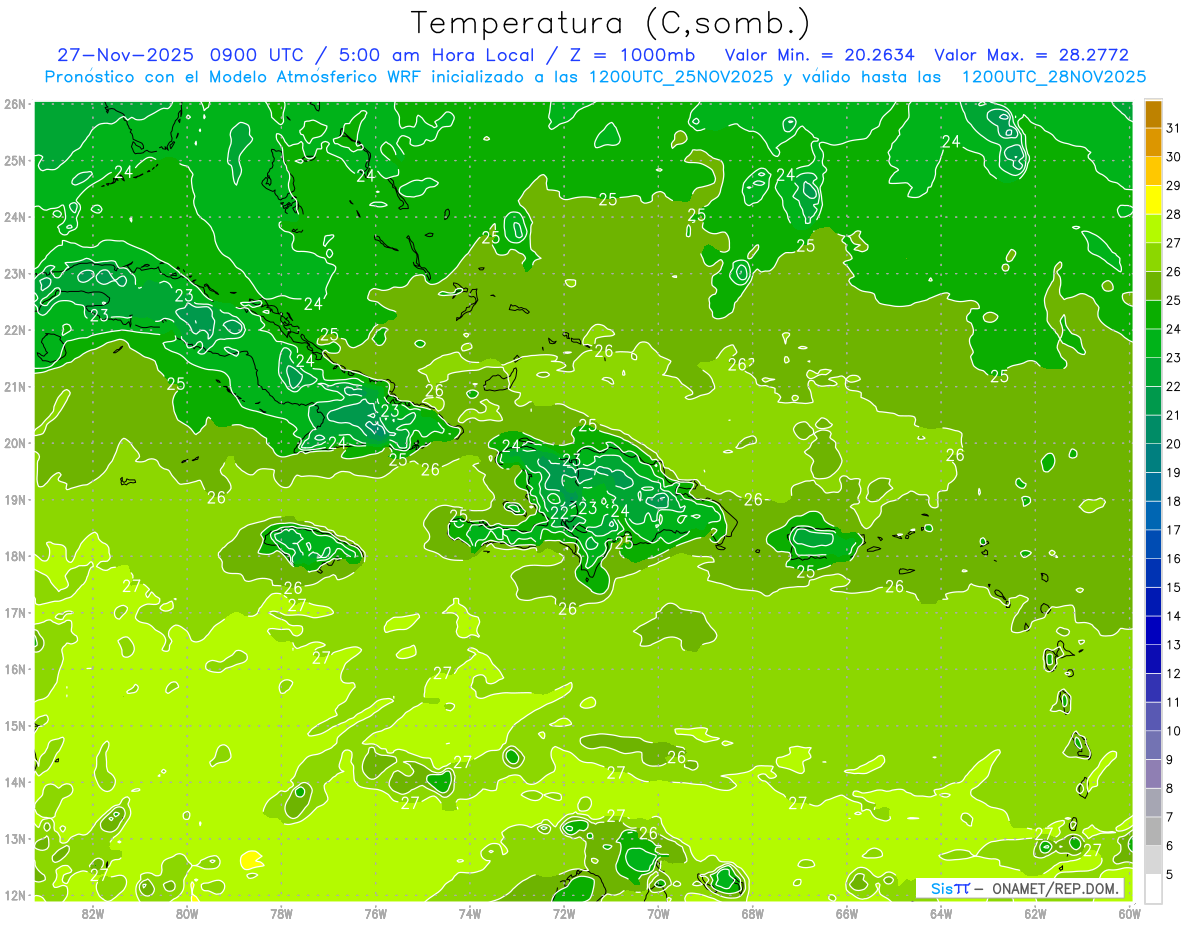Click the 74W longitude axis label
The width and height of the screenshot is (1200, 927).
[469, 913]
